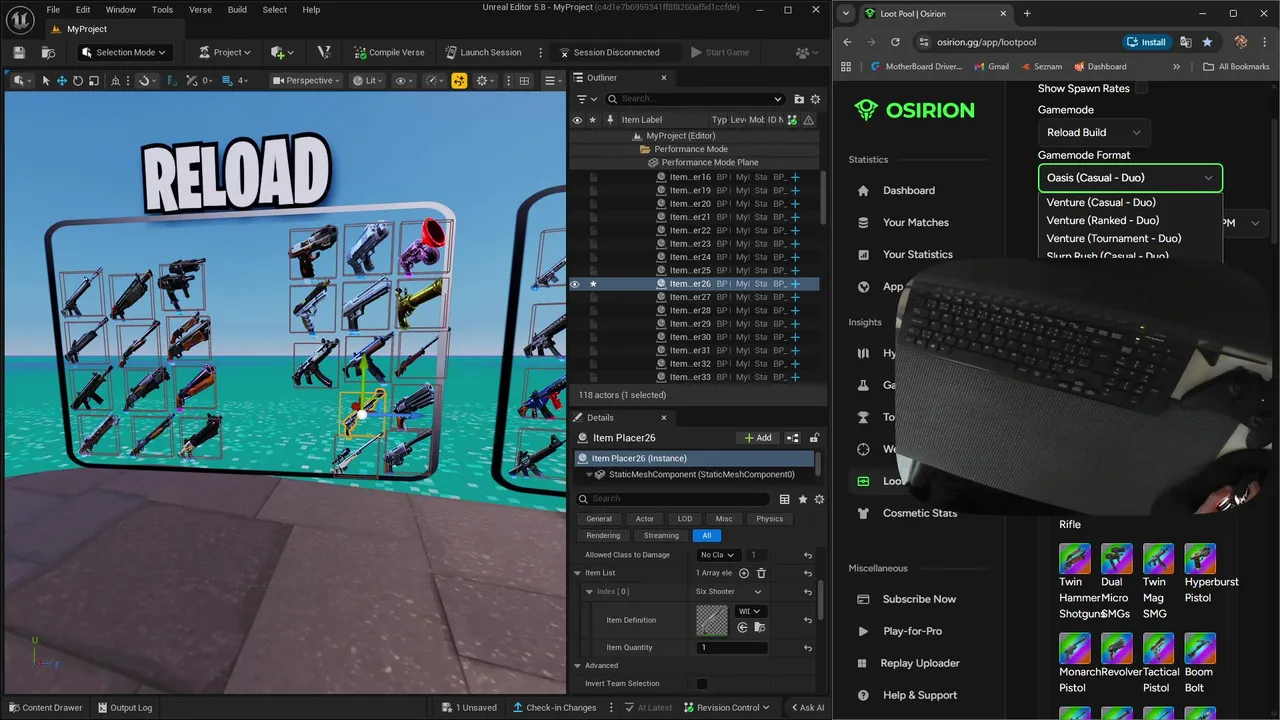Open the Content Drawer

coord(45,707)
